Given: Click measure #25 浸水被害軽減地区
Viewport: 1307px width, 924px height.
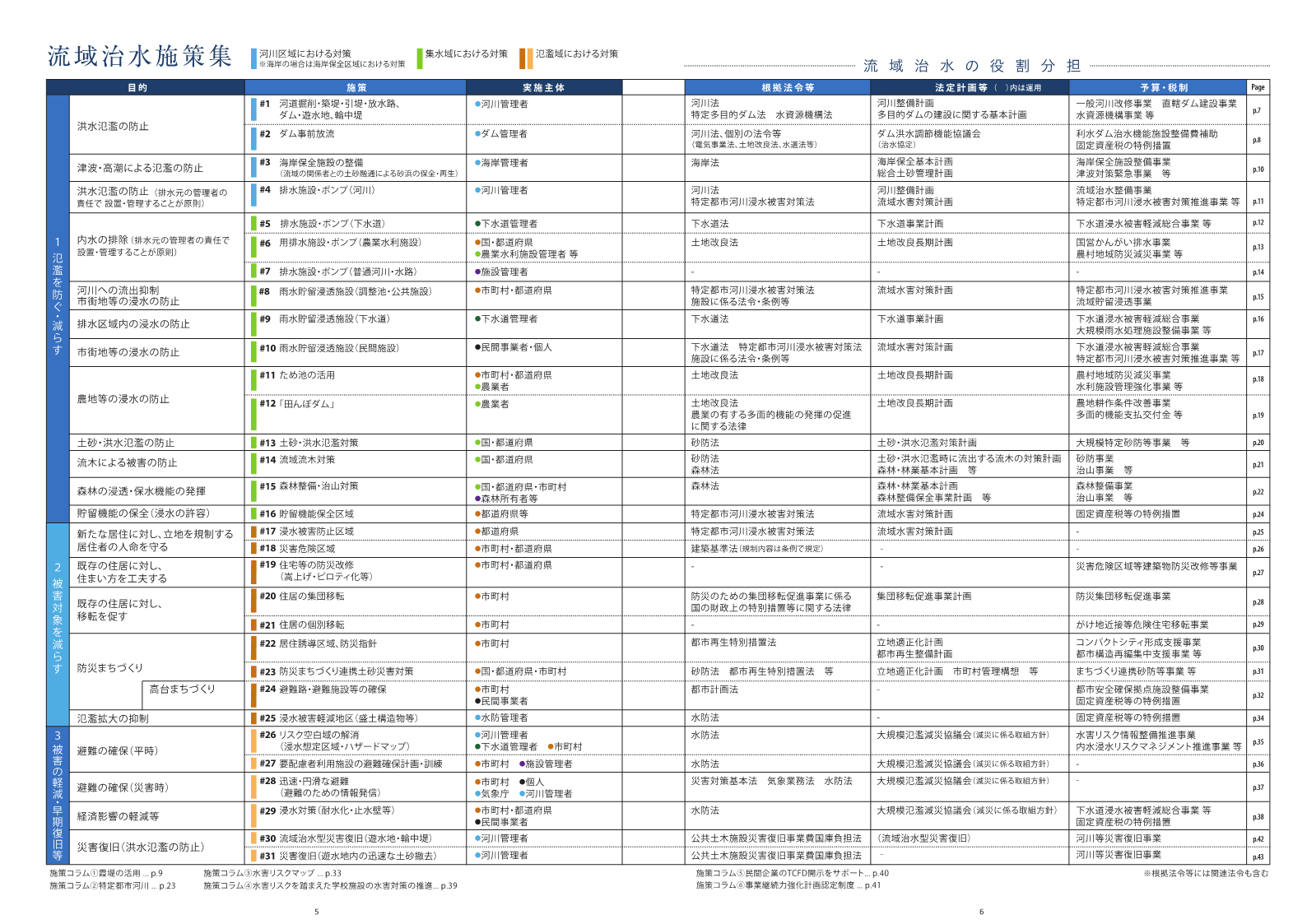Looking at the screenshot, I should click(x=338, y=718).
